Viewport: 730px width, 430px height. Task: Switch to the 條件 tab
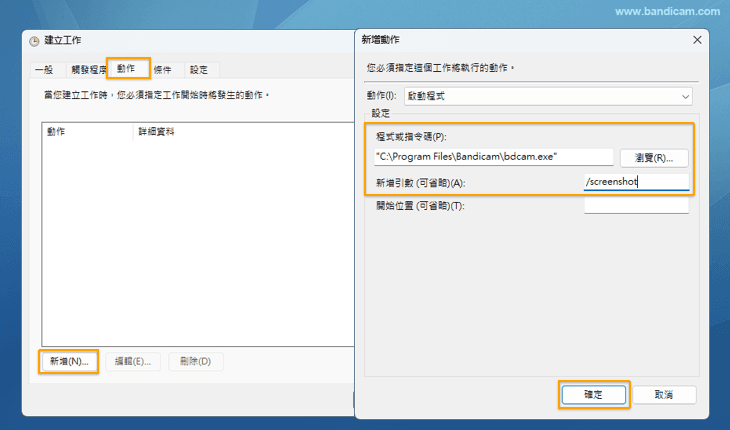point(163,70)
